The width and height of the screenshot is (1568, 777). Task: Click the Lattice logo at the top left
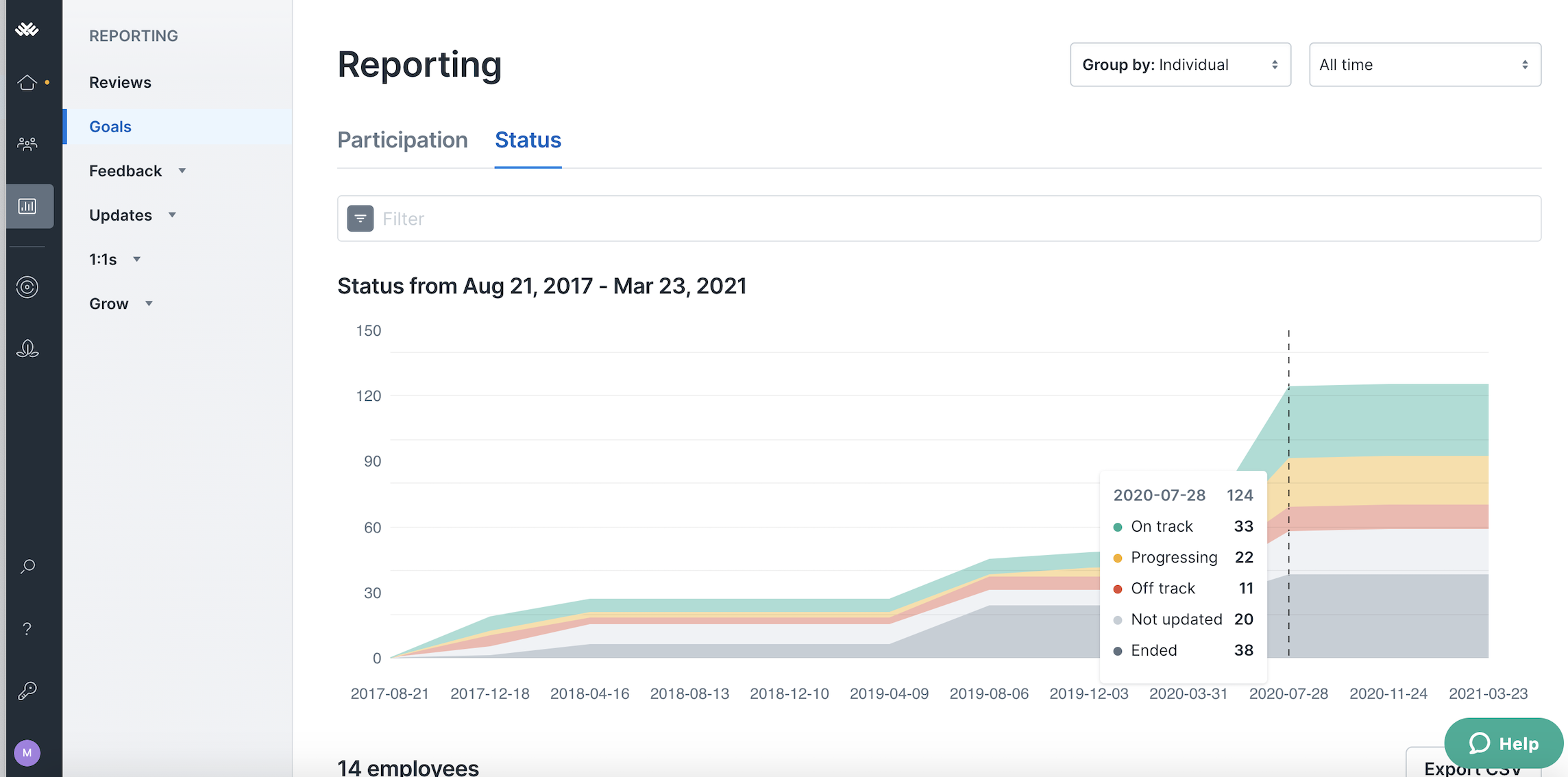click(x=26, y=29)
